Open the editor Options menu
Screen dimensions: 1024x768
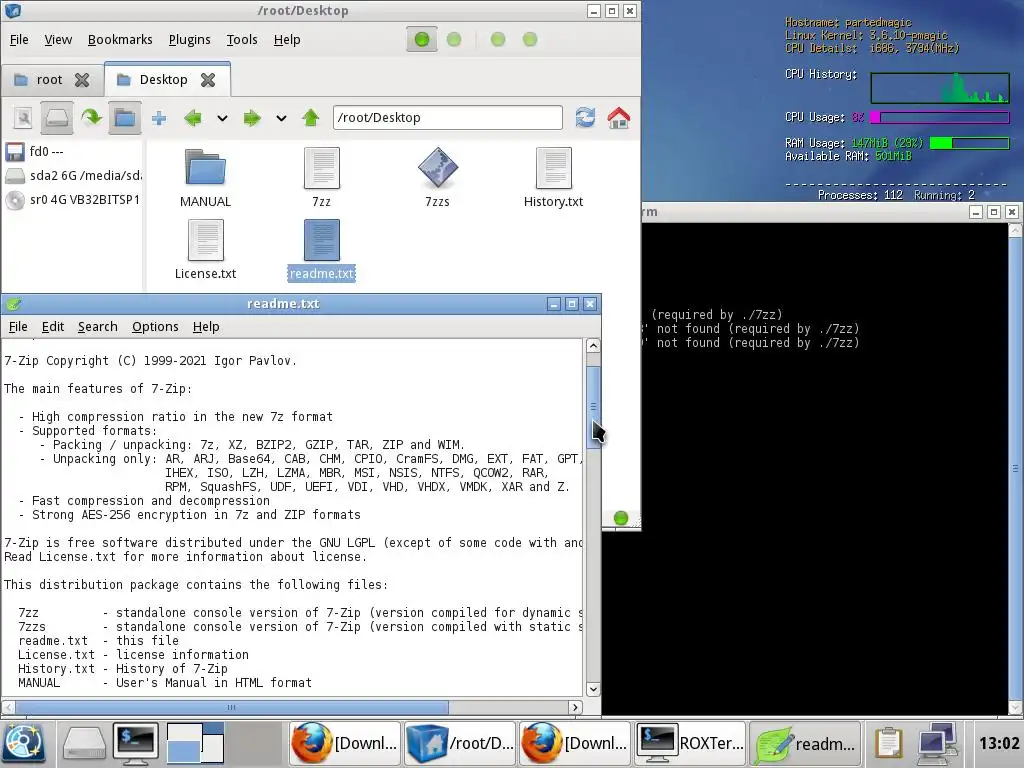155,327
